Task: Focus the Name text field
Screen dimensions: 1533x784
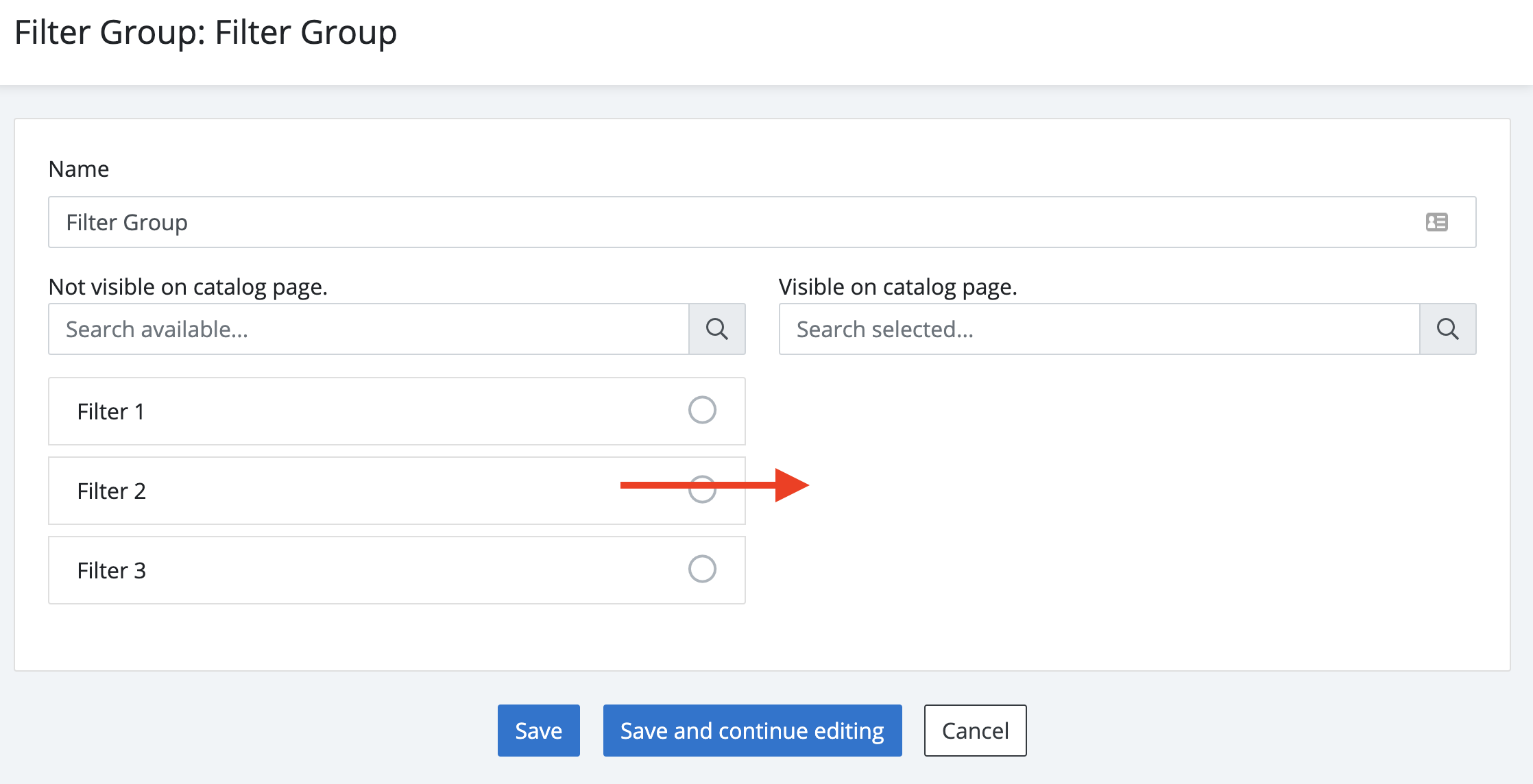Action: pos(686,222)
